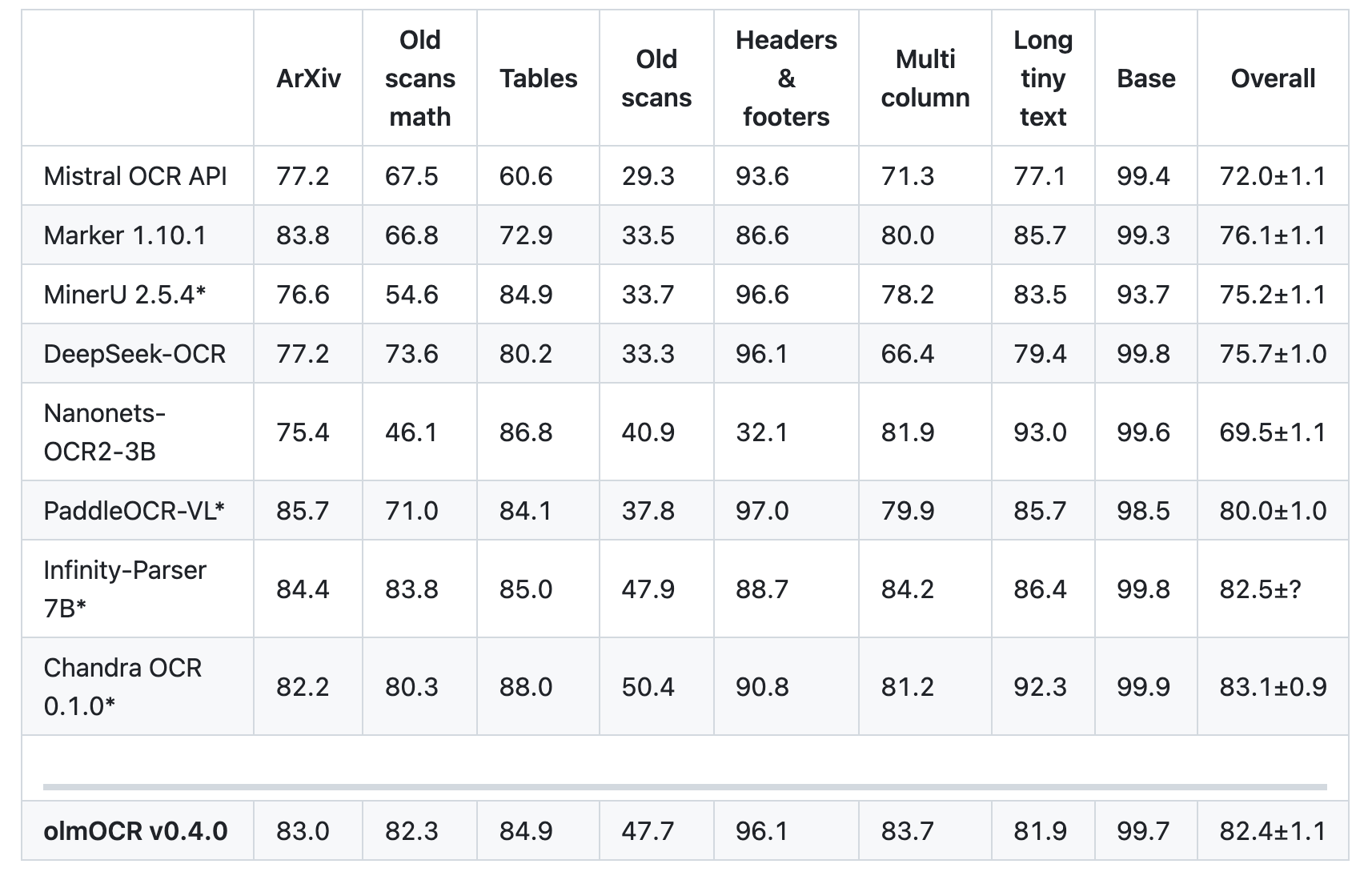
Task: Click the Headers & footers column header
Action: coord(785,78)
